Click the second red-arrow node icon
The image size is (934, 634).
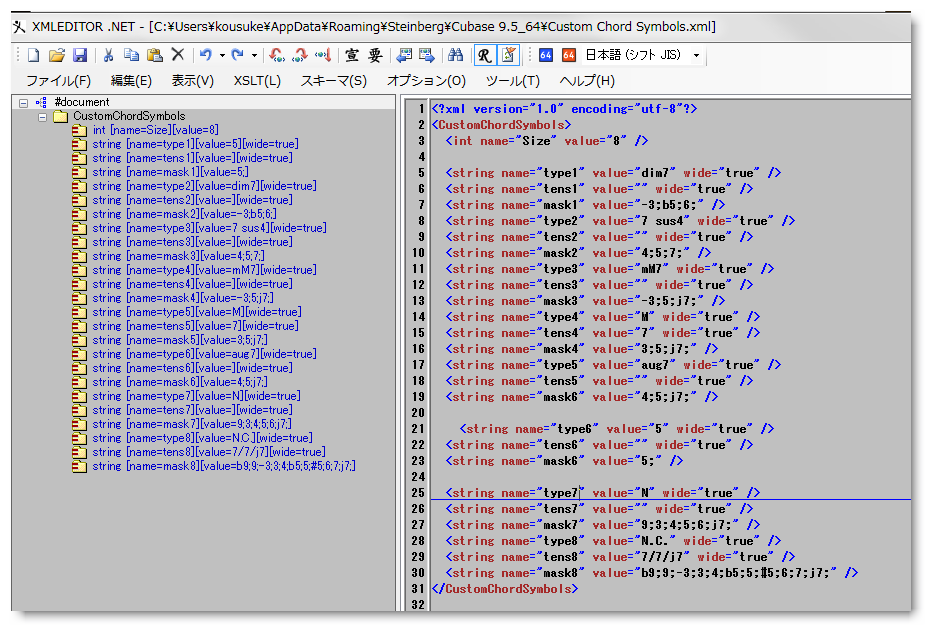300,55
